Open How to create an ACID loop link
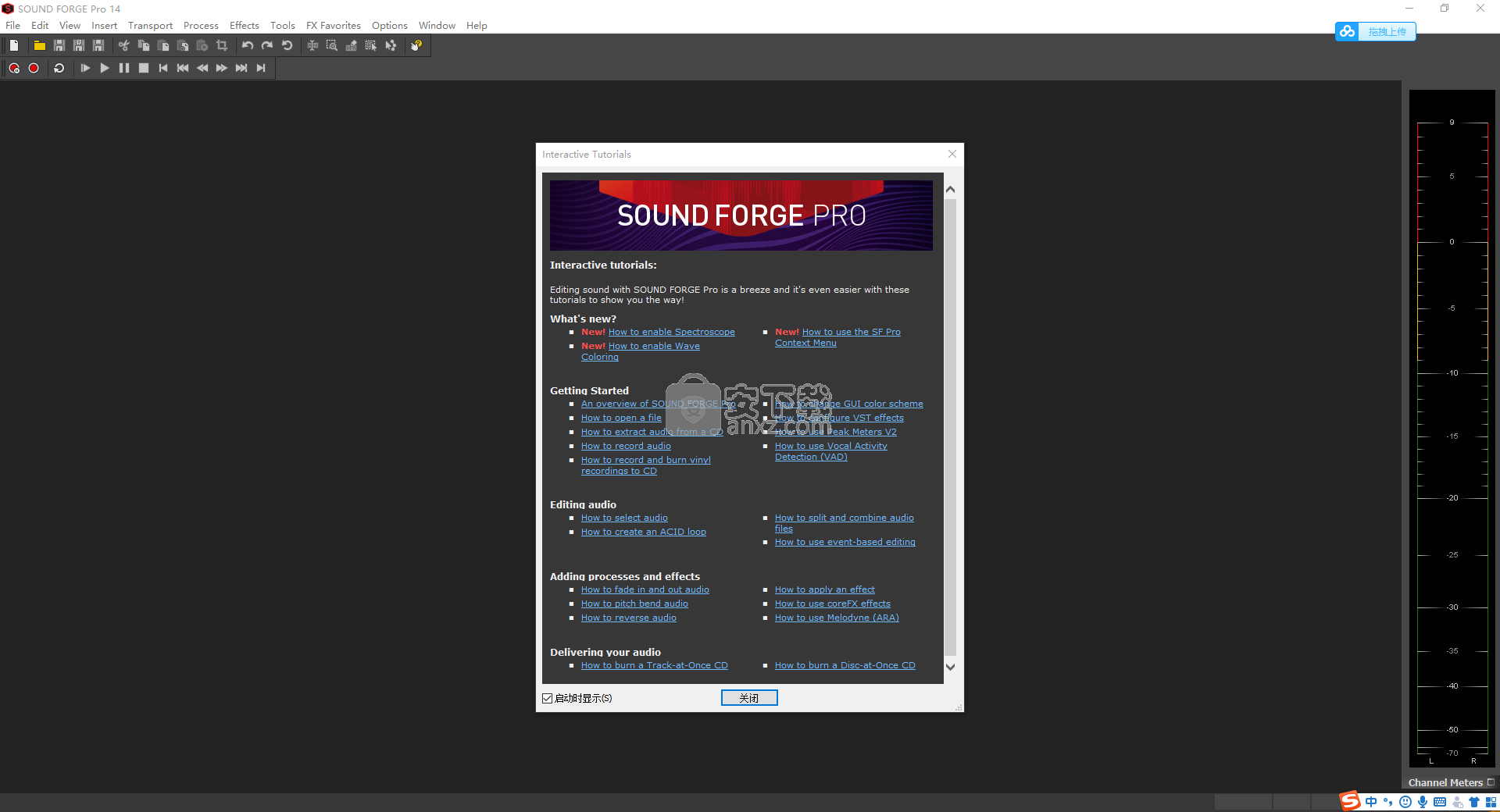Viewport: 1500px width, 812px height. (x=644, y=532)
